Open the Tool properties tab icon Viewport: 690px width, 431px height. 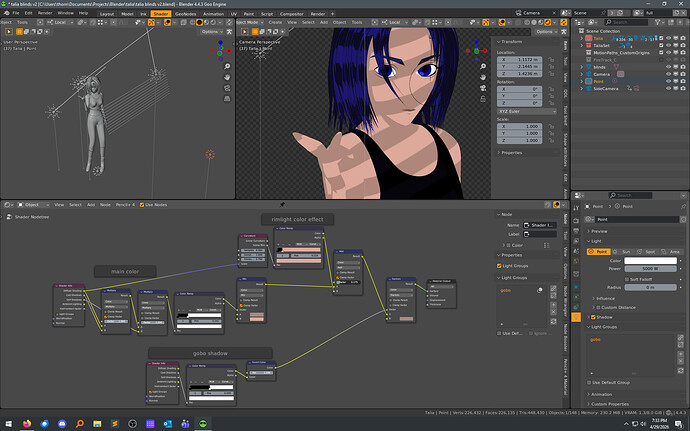coord(576,208)
